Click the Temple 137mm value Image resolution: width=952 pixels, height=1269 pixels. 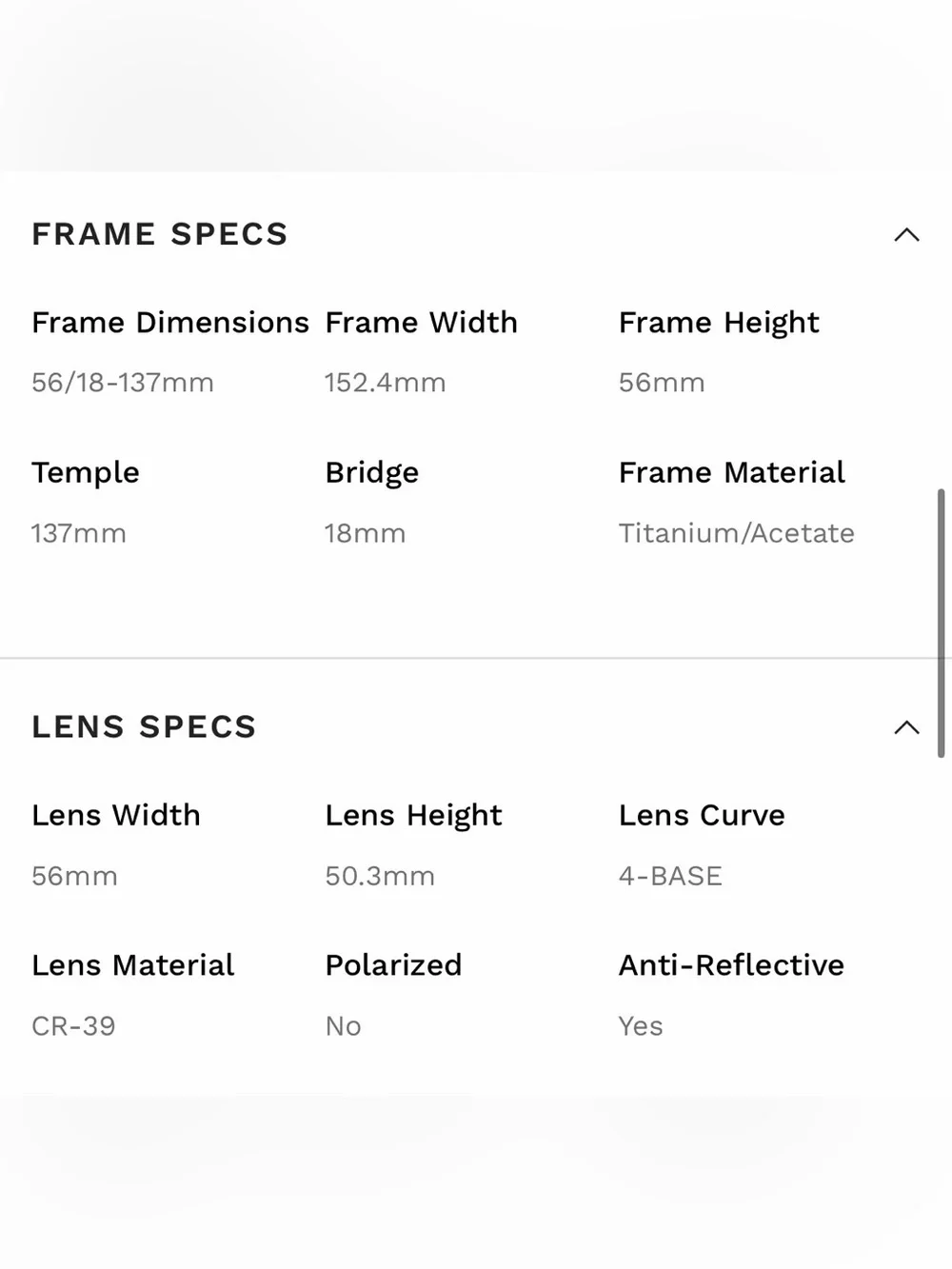(79, 533)
